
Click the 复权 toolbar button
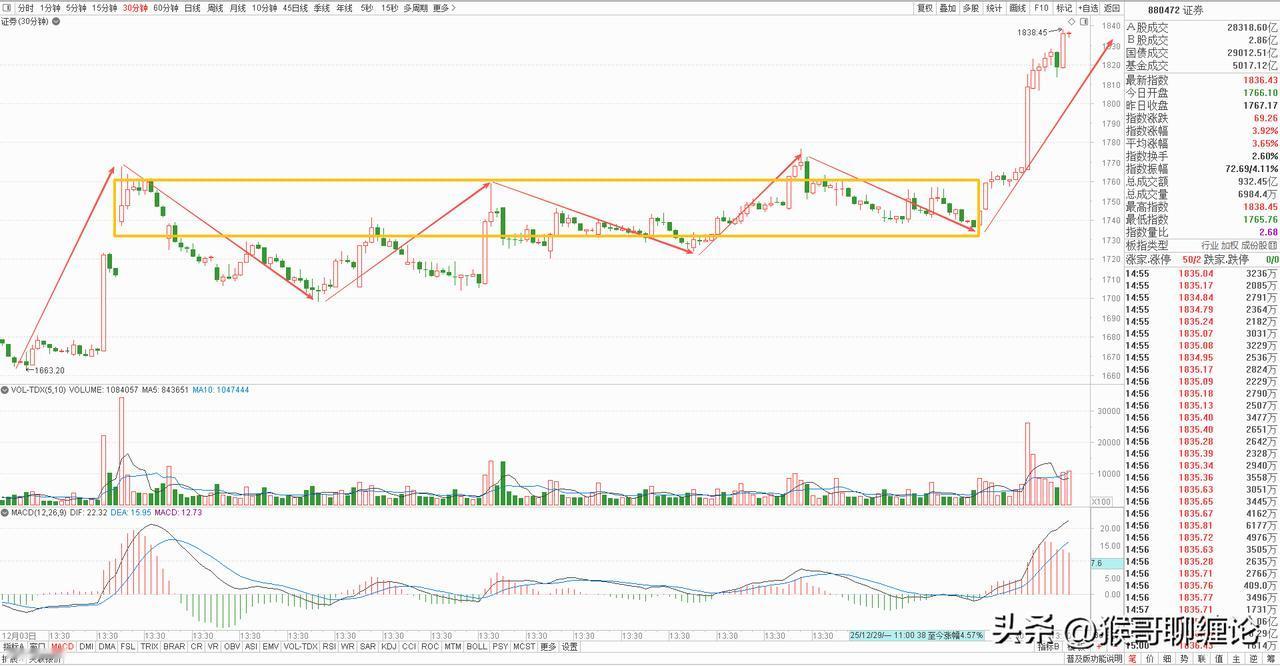(x=925, y=8)
